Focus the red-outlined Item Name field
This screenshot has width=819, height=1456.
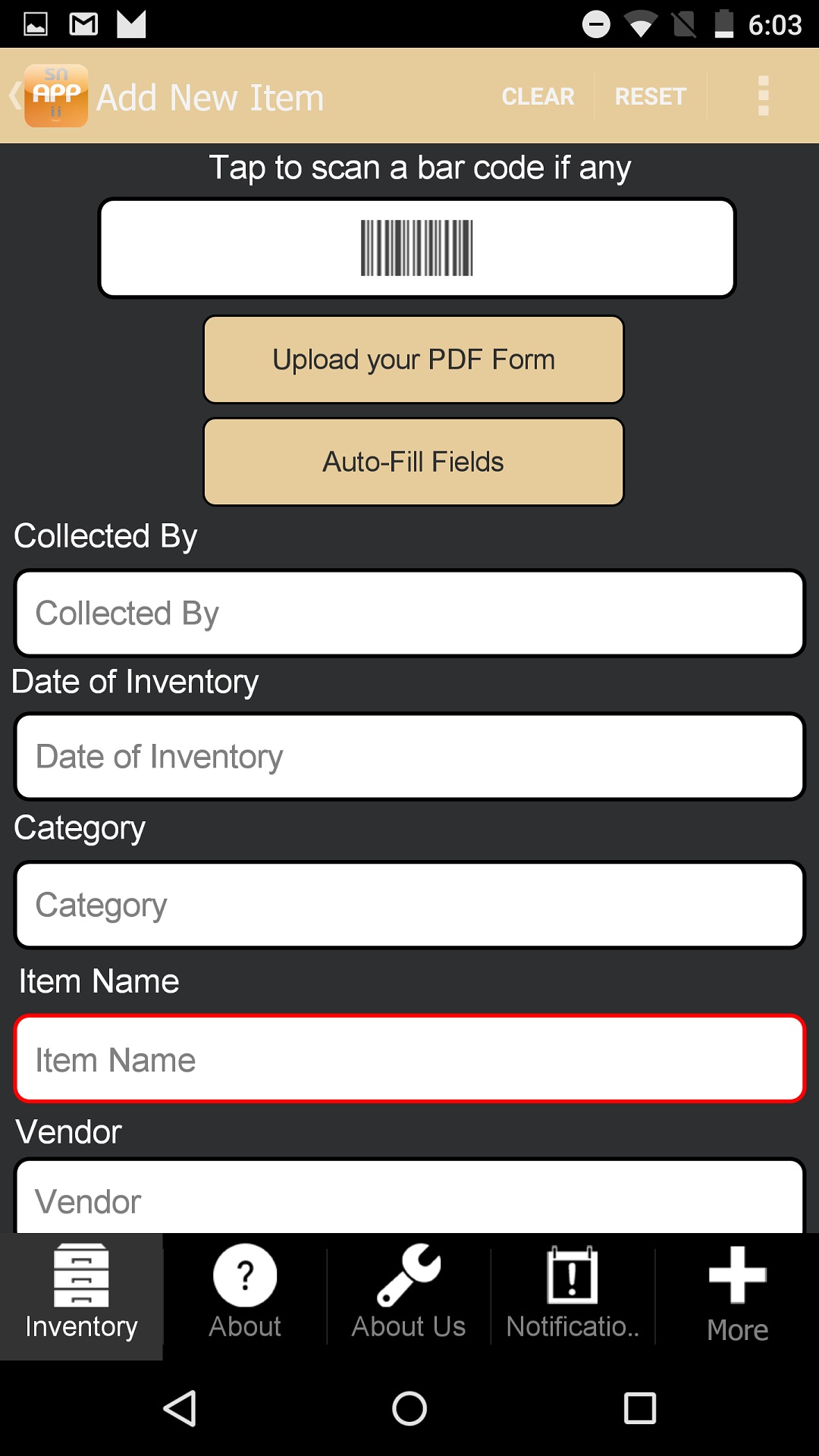point(409,1059)
